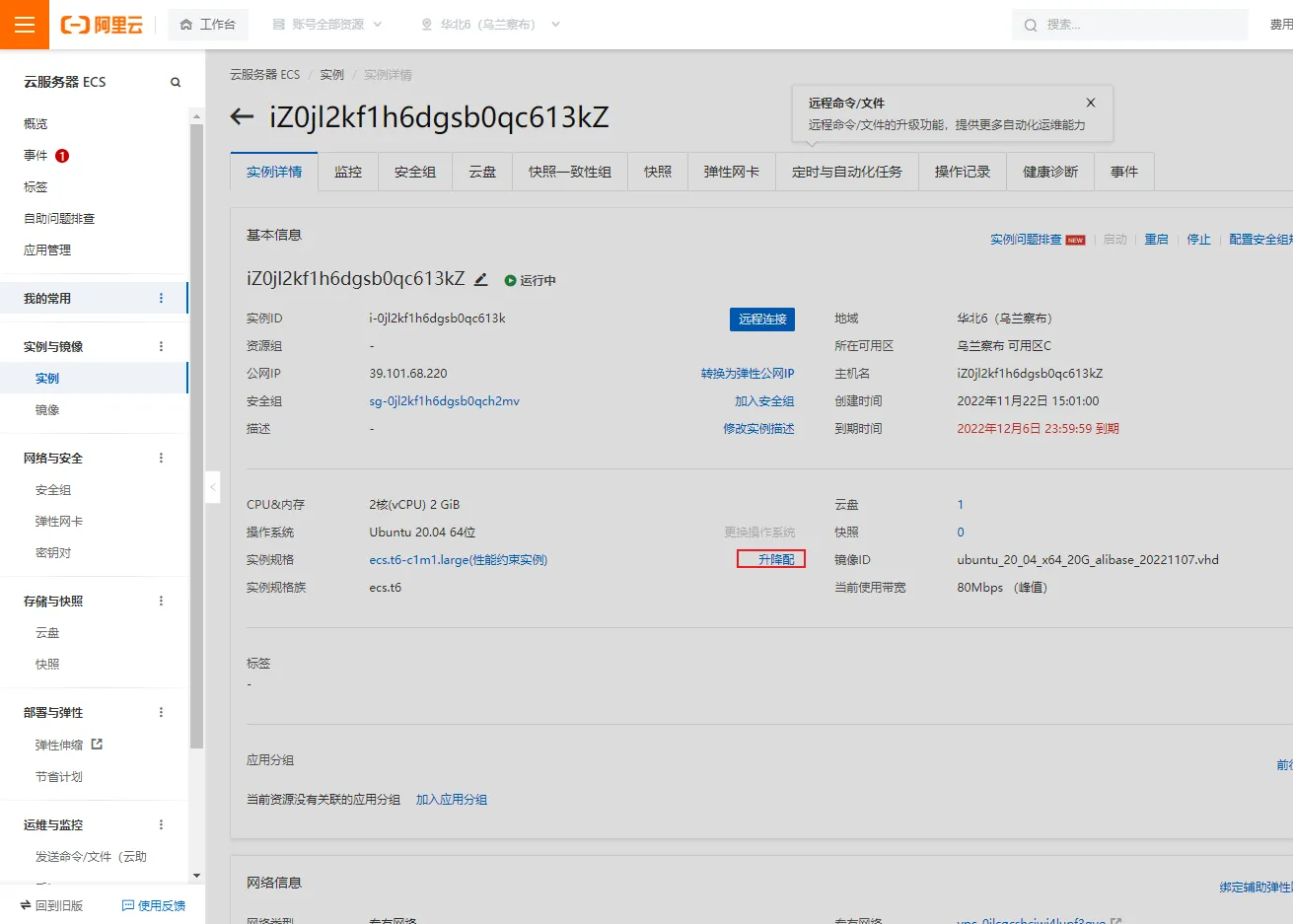
Task: Go back using the left arrow
Action: click(x=242, y=117)
